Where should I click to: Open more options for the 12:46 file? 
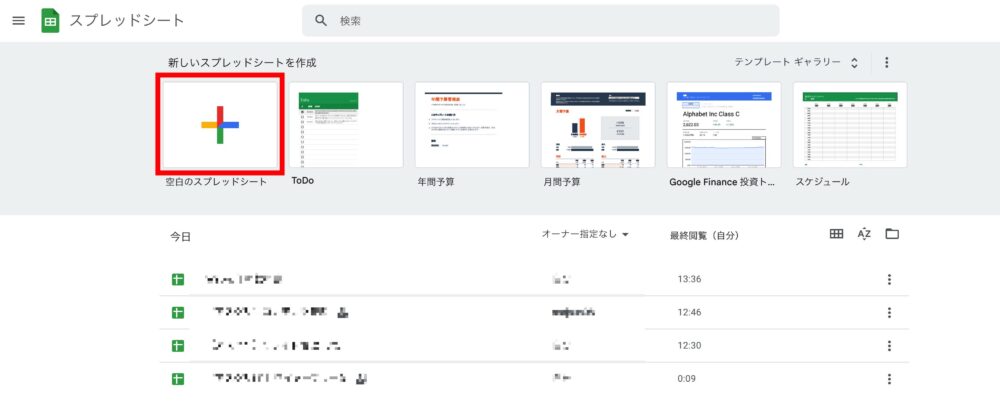[889, 313]
